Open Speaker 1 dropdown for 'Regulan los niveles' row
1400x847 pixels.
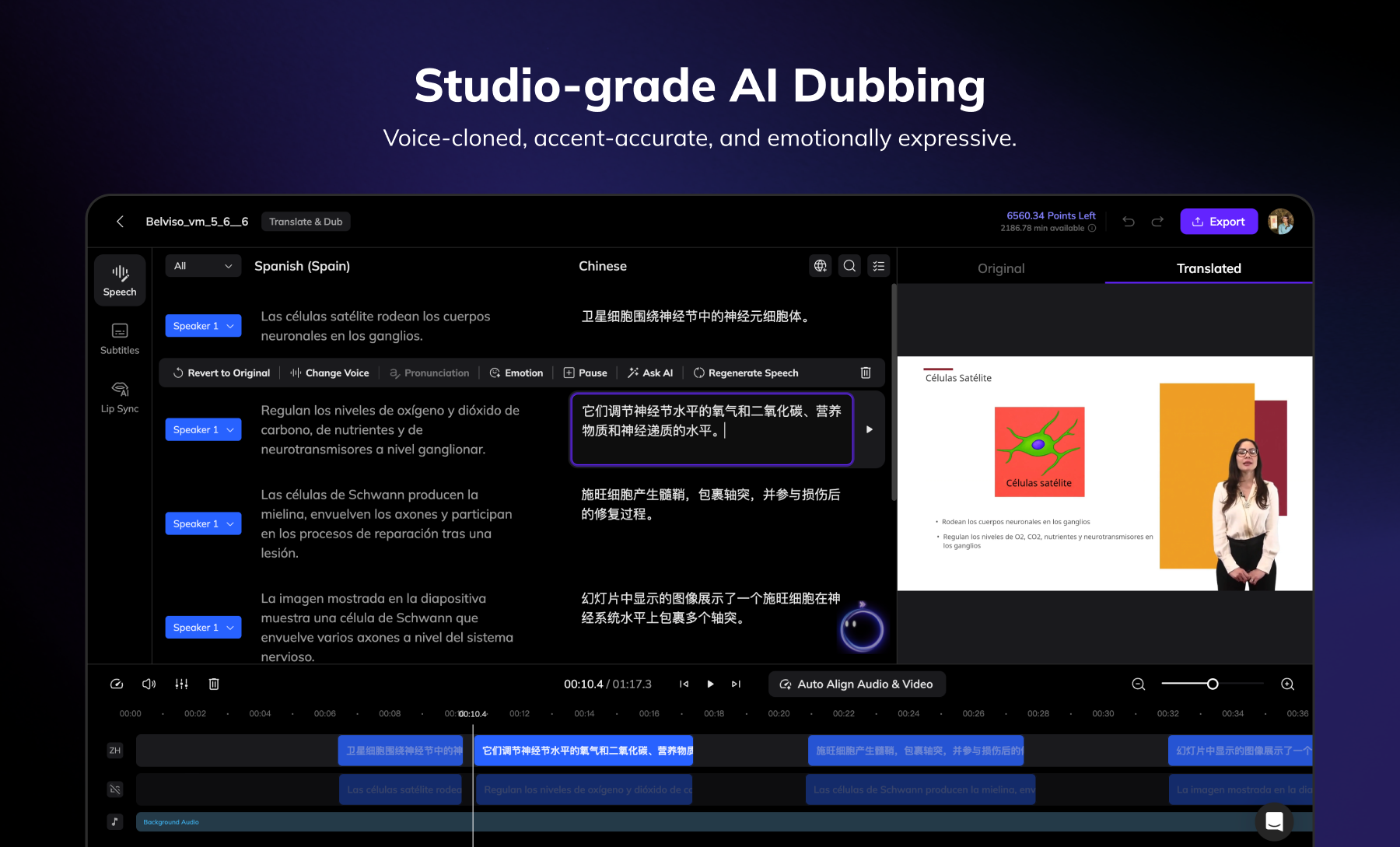(203, 429)
